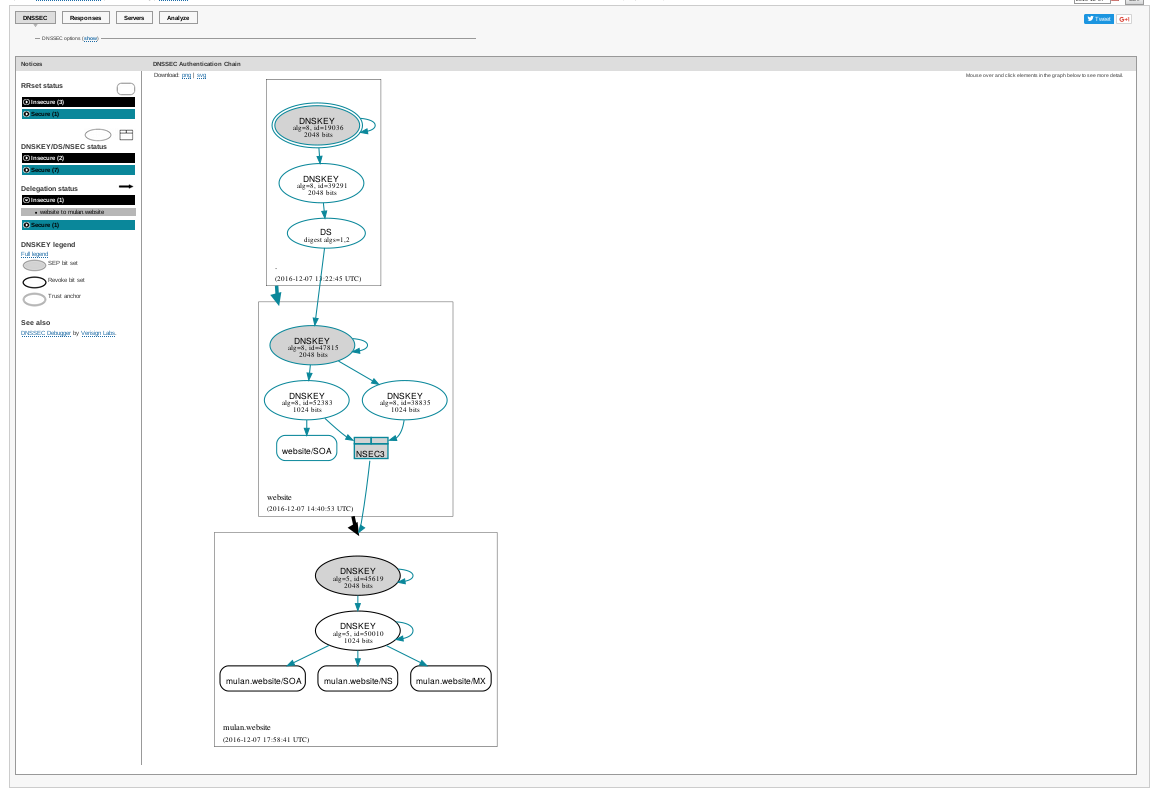Select root DNSKEY node with id 19036
Screen dimensions: 1156x791
coord(318,126)
